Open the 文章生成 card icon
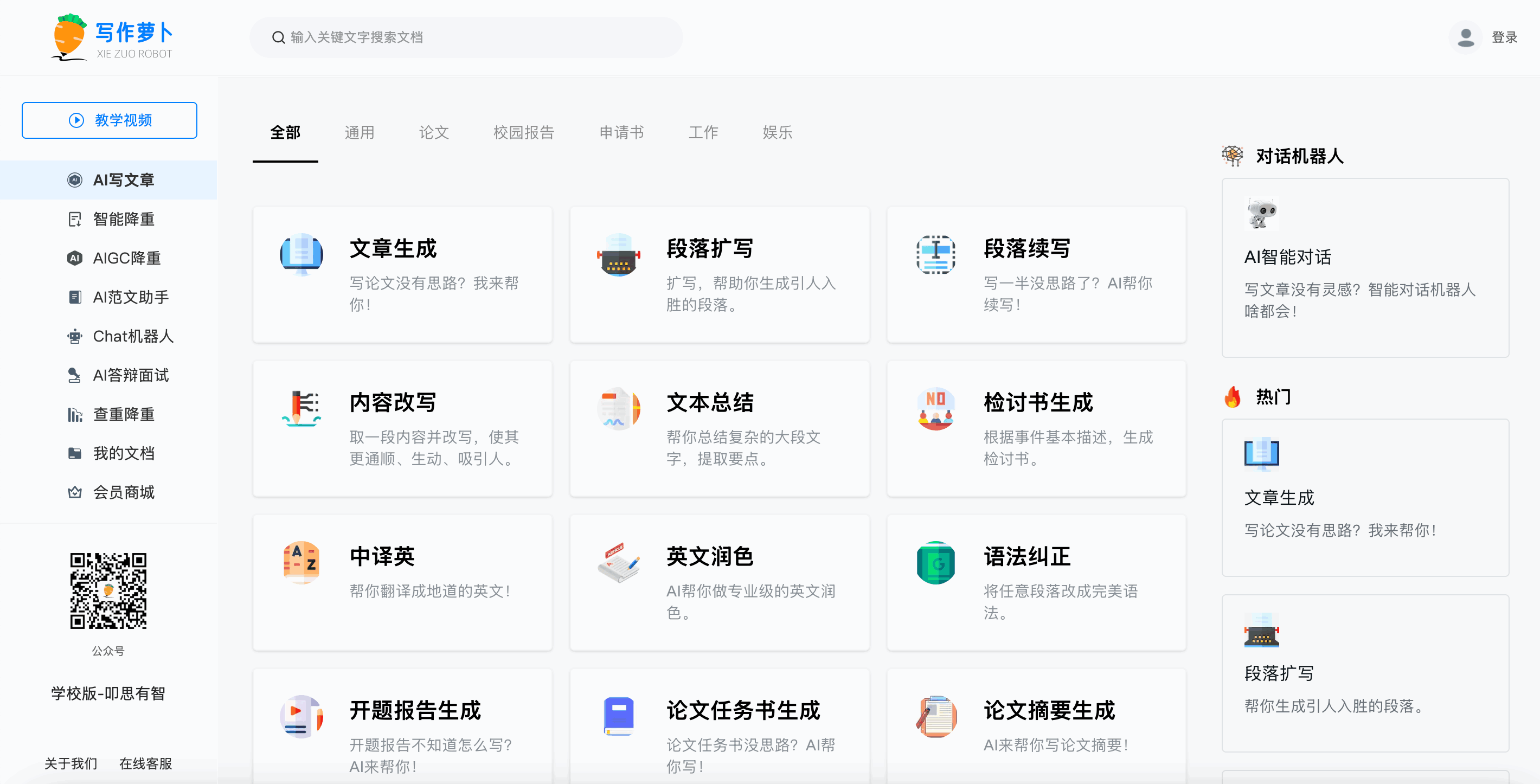The image size is (1540, 784). (x=301, y=255)
